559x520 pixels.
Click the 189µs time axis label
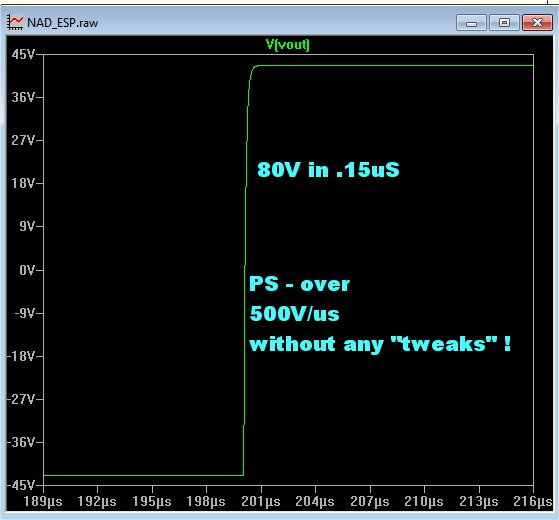point(43,502)
